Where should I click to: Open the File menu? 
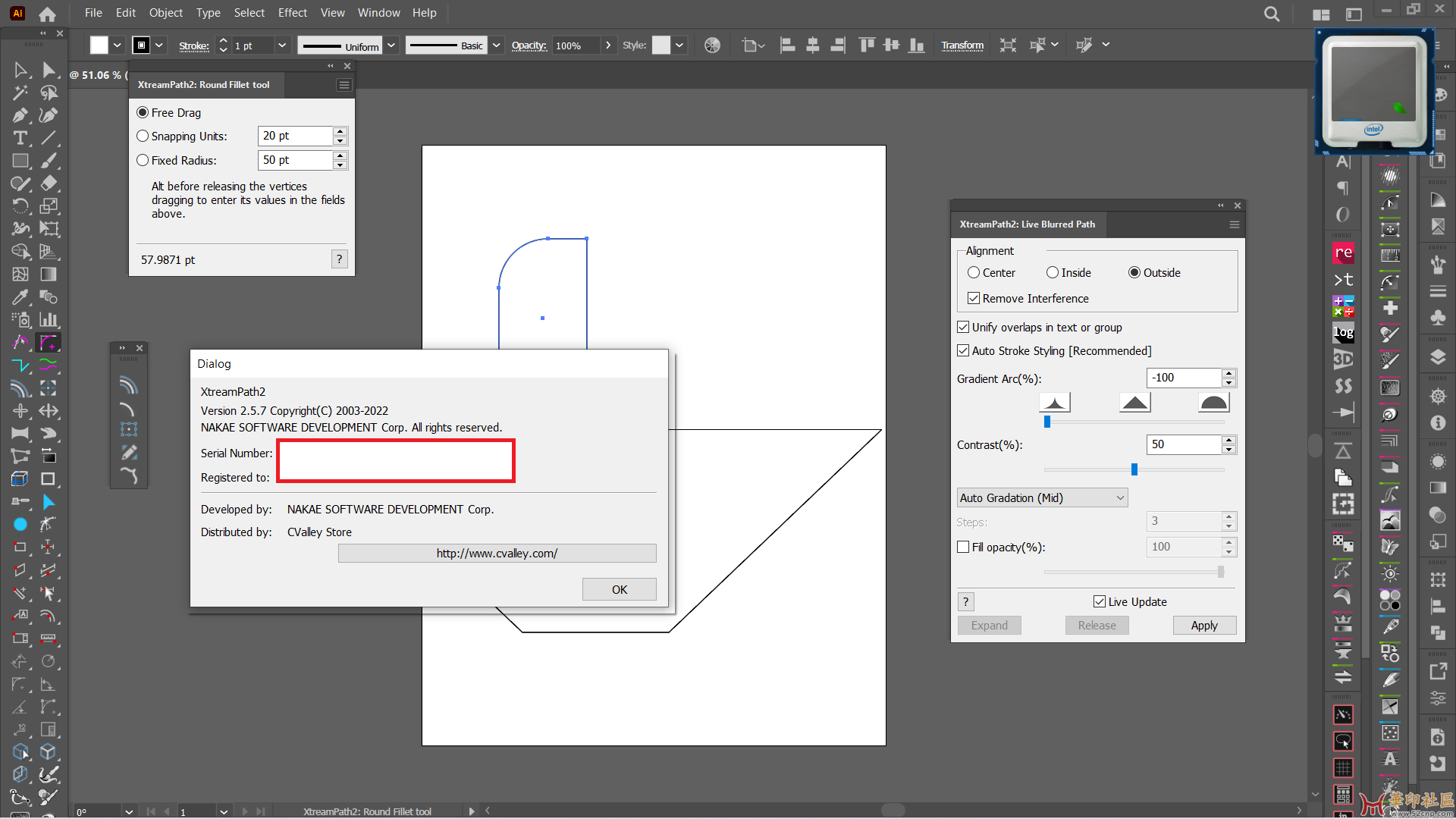(93, 13)
